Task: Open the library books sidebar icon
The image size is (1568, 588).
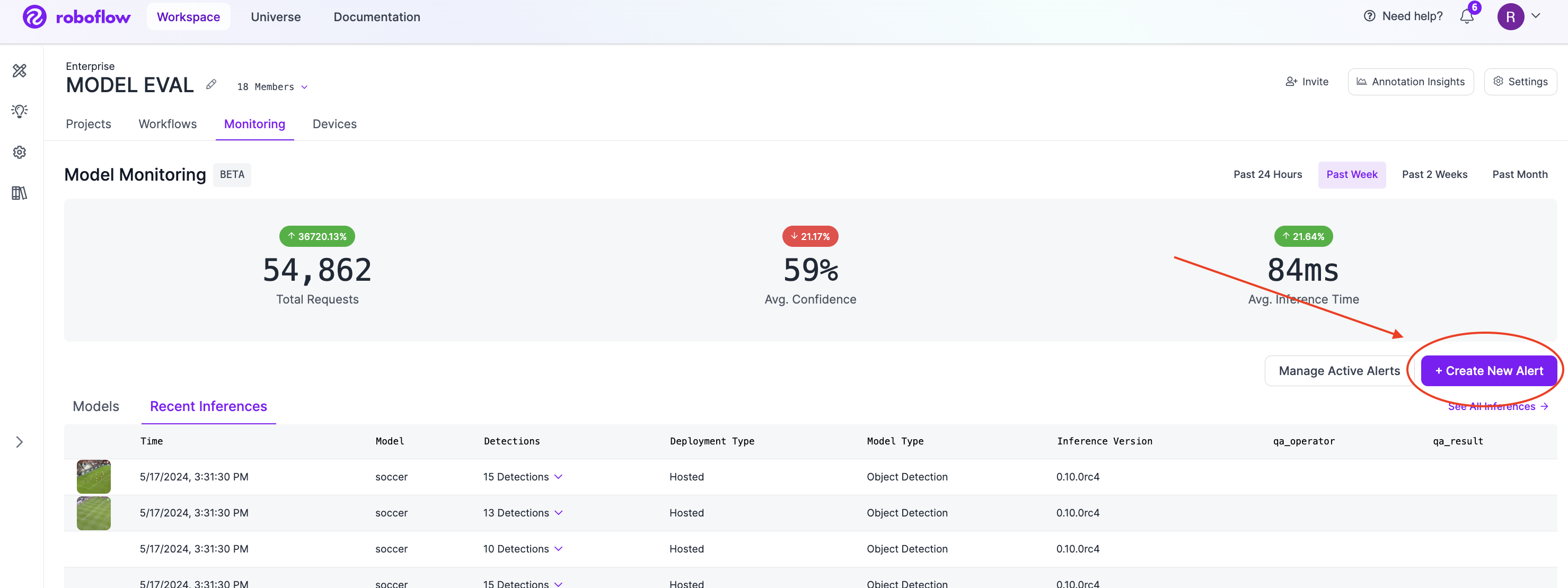Action: point(20,193)
